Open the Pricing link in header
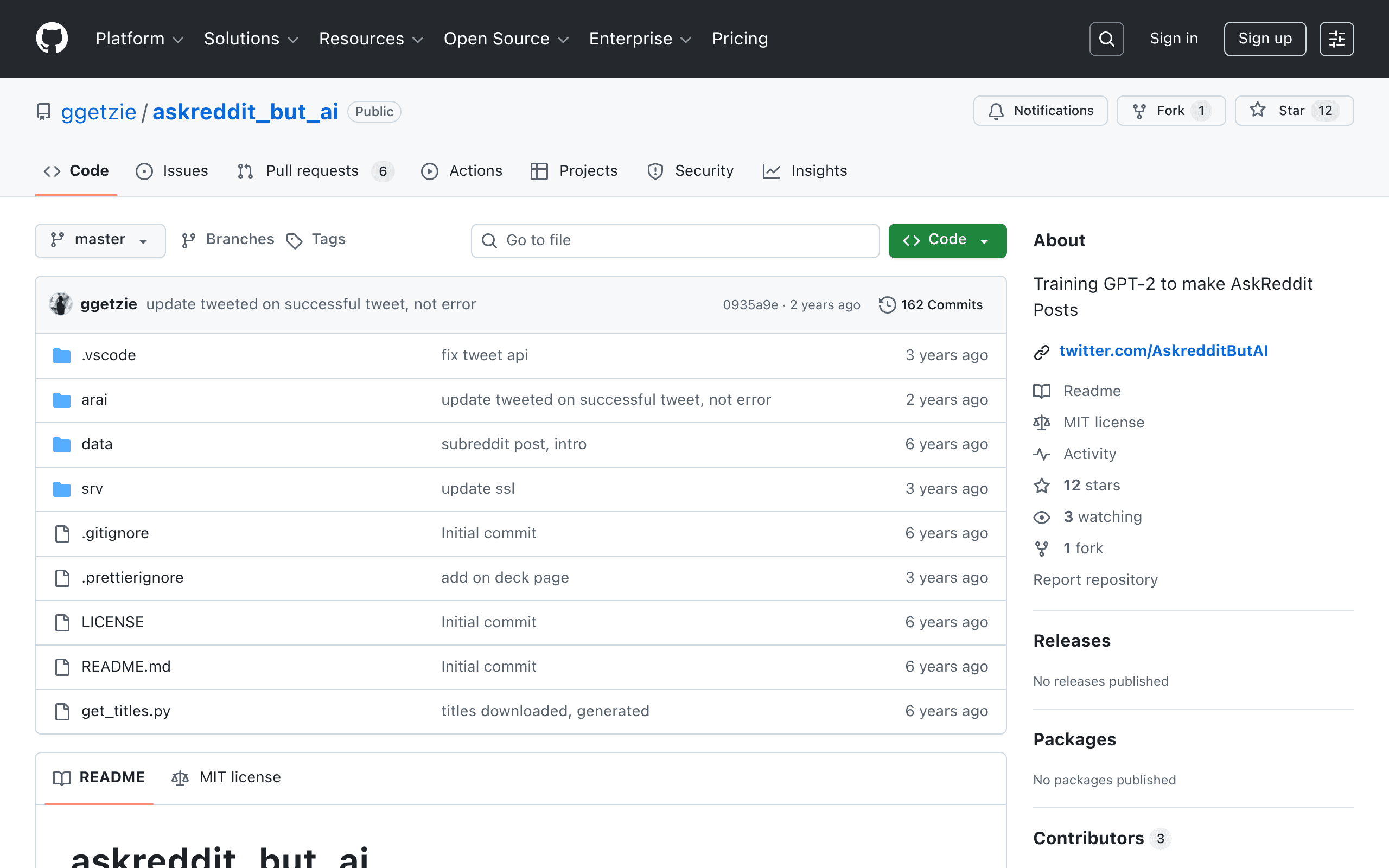The width and height of the screenshot is (1389, 868). pos(740,39)
